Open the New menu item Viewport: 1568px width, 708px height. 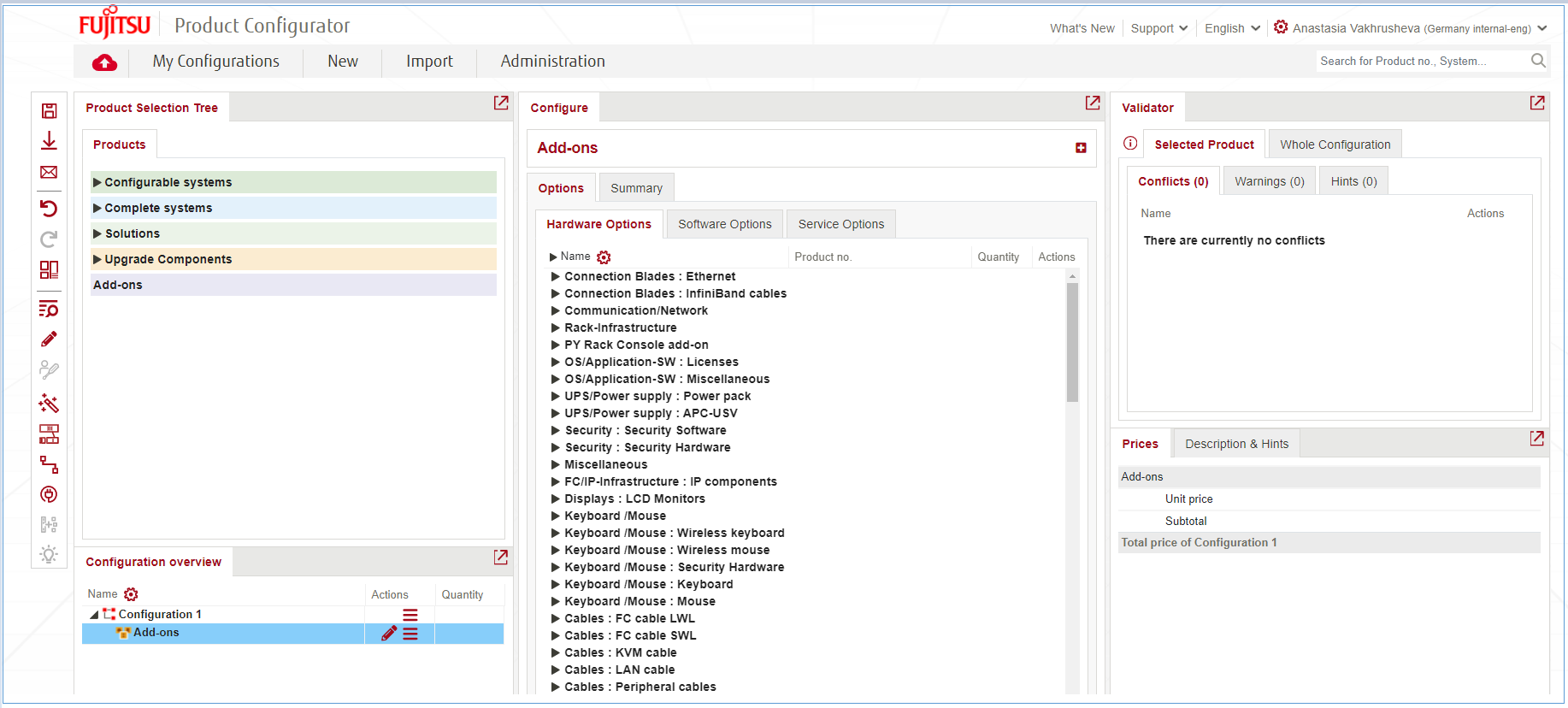coord(343,62)
